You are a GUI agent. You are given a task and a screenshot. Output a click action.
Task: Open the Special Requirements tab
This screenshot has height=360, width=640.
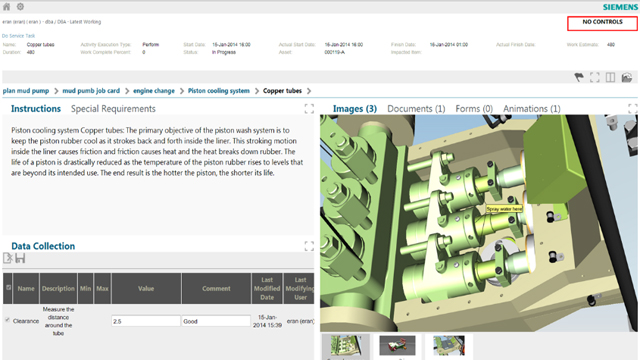113,109
